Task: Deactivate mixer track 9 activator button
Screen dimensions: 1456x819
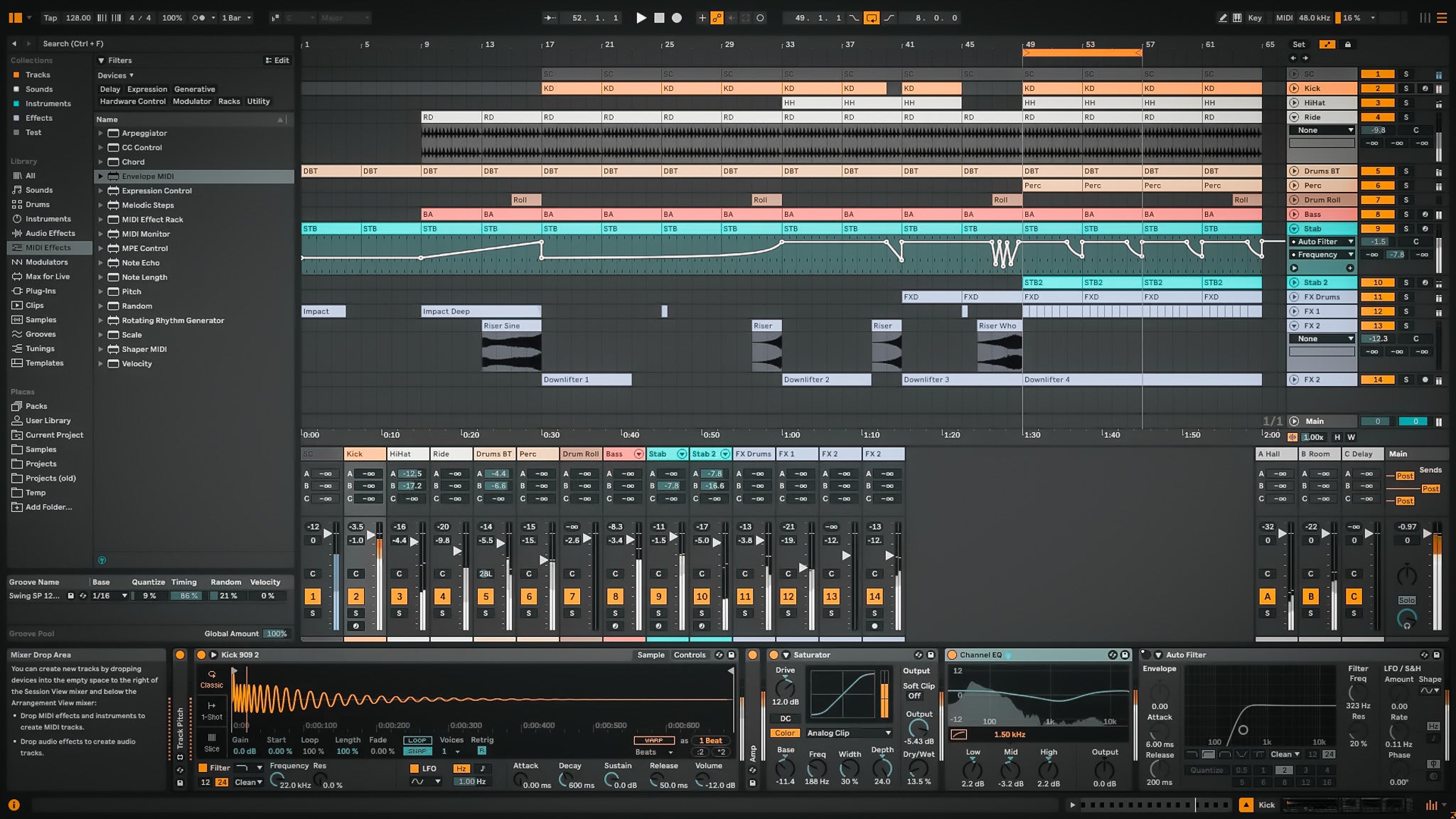Action: [658, 596]
